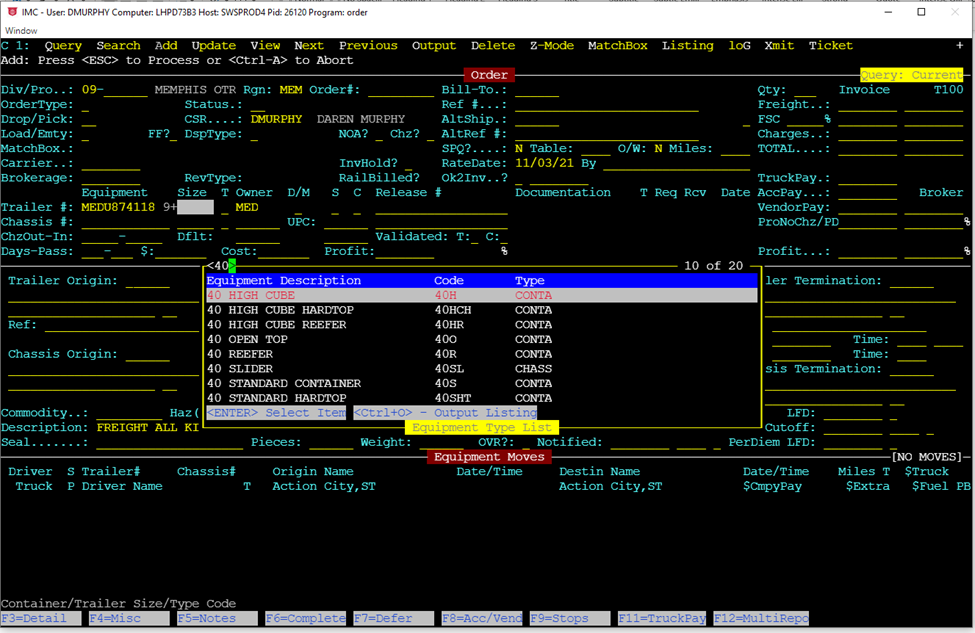Click F8=Acc/Vend function key button
This screenshot has height=633, width=975.
coord(482,618)
